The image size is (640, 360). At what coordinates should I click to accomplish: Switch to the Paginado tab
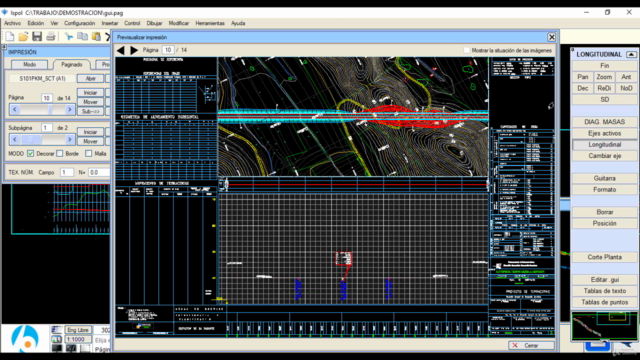coord(72,64)
